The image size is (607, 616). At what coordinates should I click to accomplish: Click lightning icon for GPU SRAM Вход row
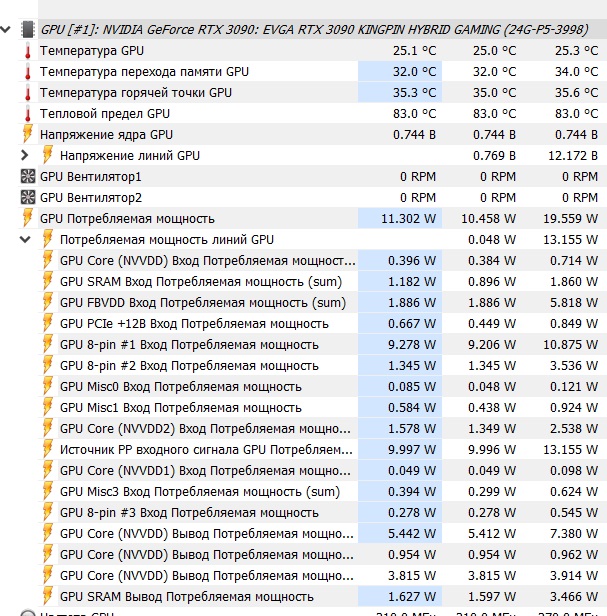click(x=48, y=281)
